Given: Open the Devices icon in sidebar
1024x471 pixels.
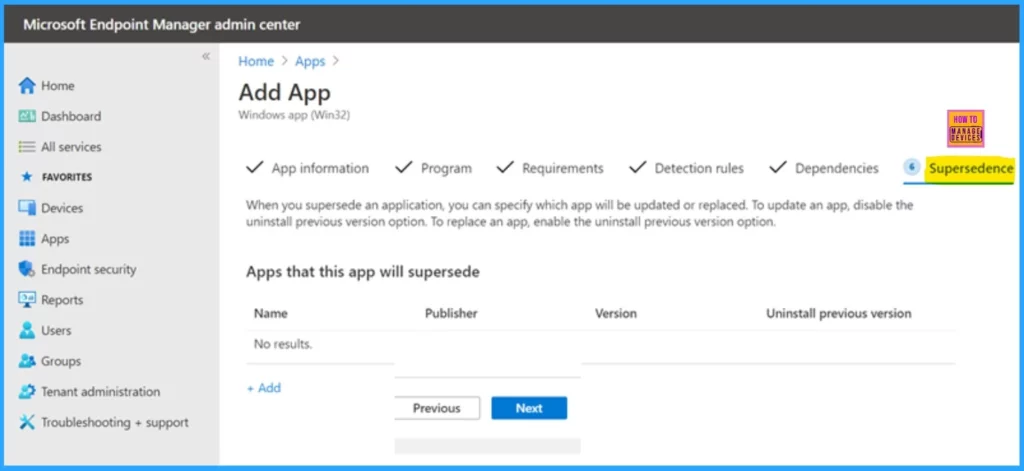Looking at the screenshot, I should pyautogui.click(x=27, y=208).
